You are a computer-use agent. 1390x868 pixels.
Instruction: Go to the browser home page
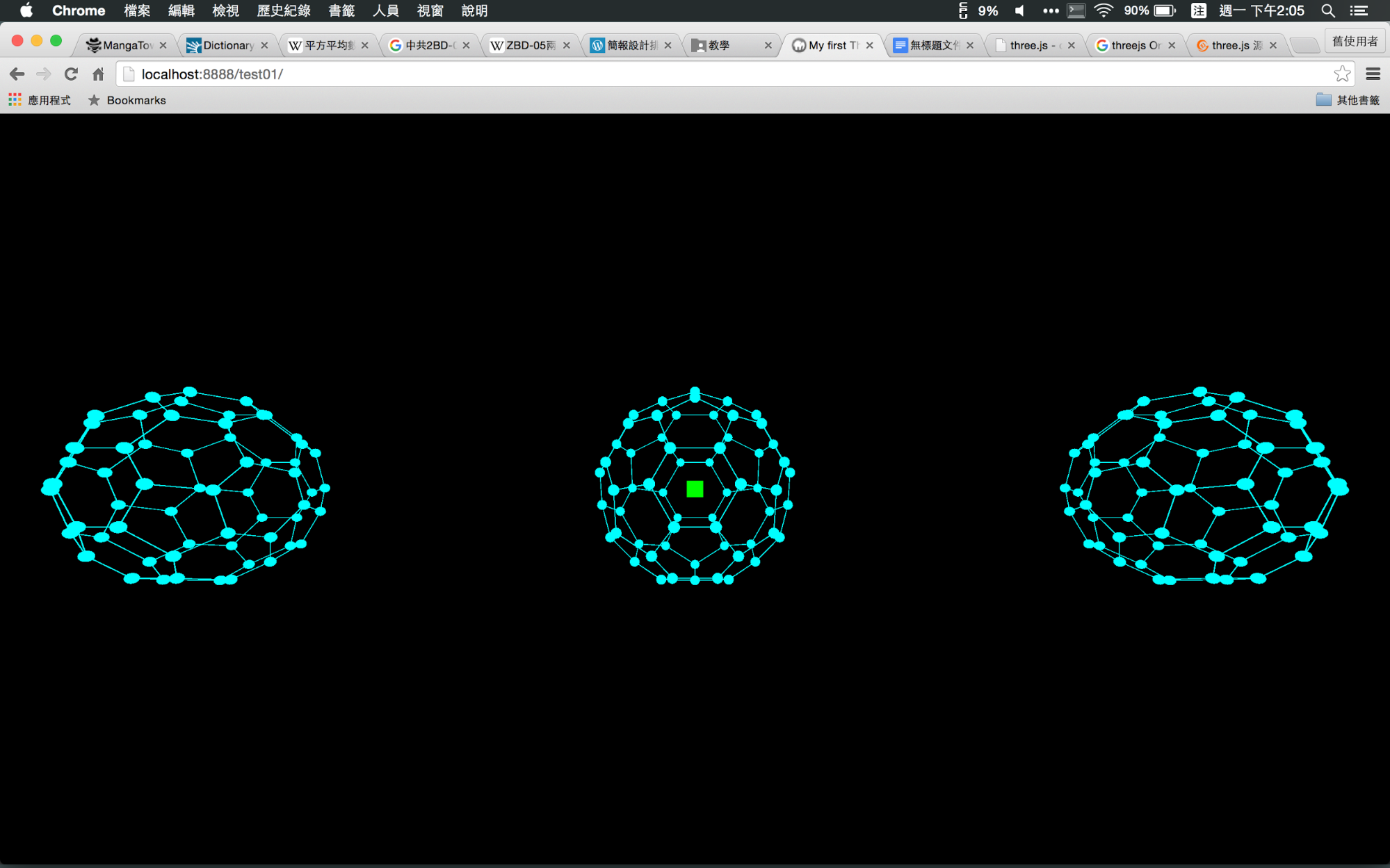pos(98,74)
